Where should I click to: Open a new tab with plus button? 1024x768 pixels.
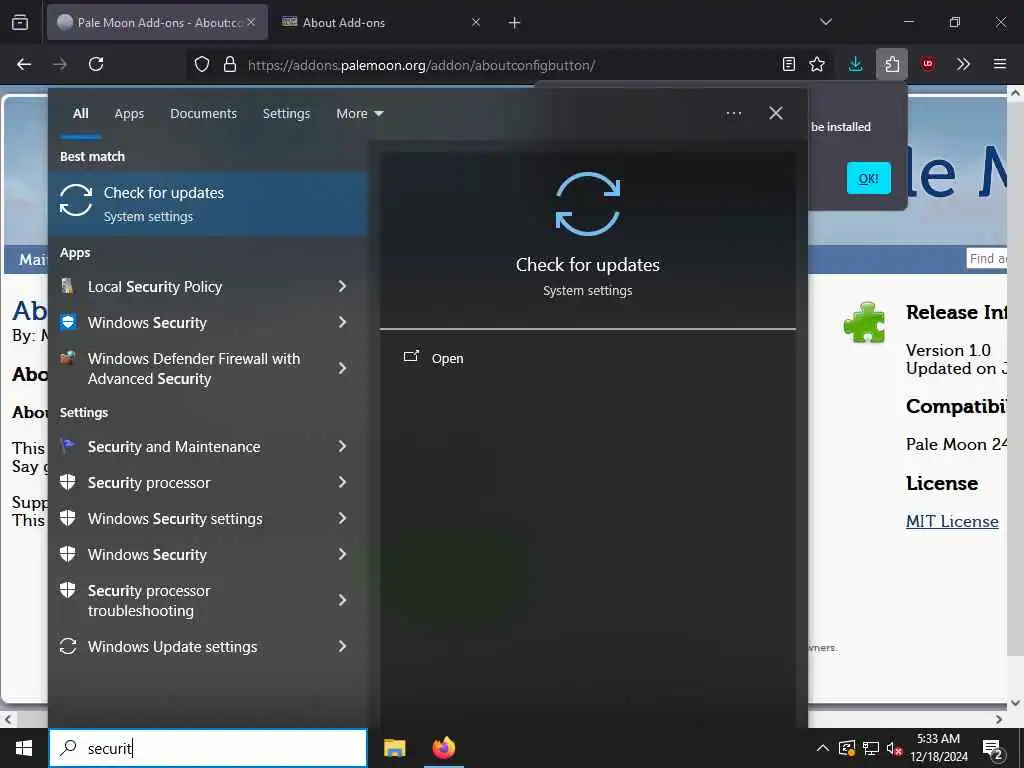[x=515, y=23]
